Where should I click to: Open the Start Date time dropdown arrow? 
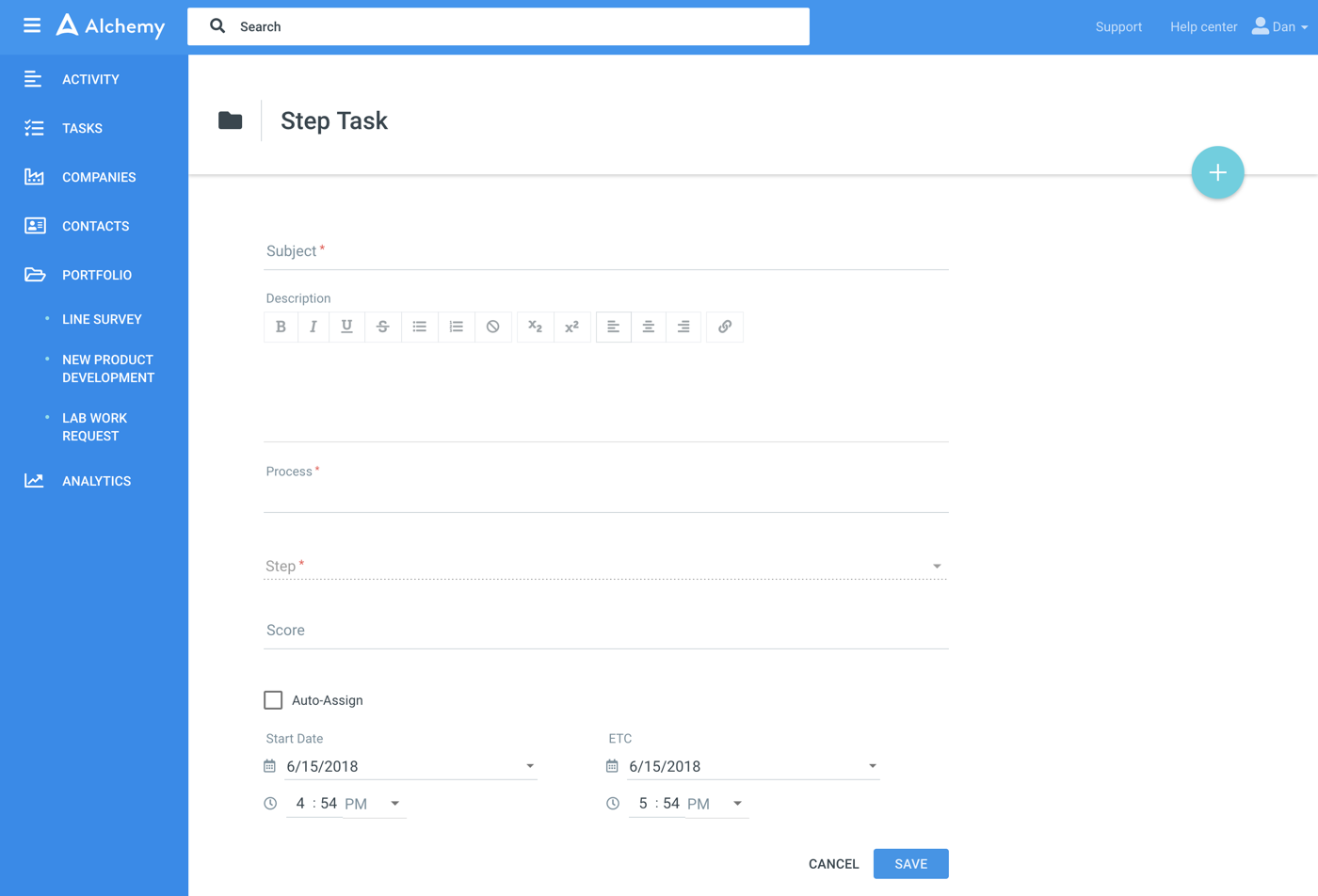click(x=395, y=804)
